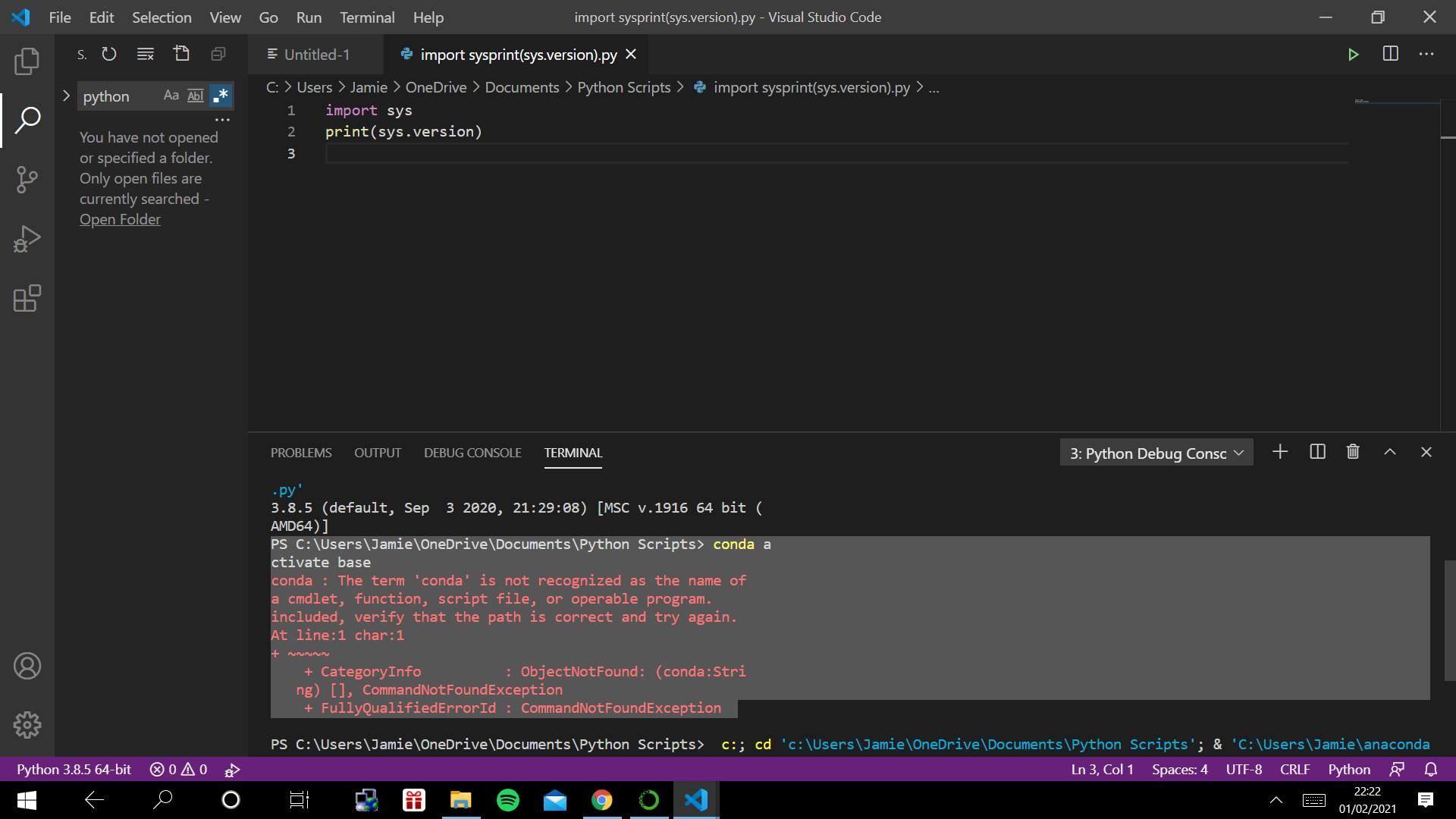Open the Terminal menu in the menu bar
Screen dimensions: 1456x819
pos(367,17)
